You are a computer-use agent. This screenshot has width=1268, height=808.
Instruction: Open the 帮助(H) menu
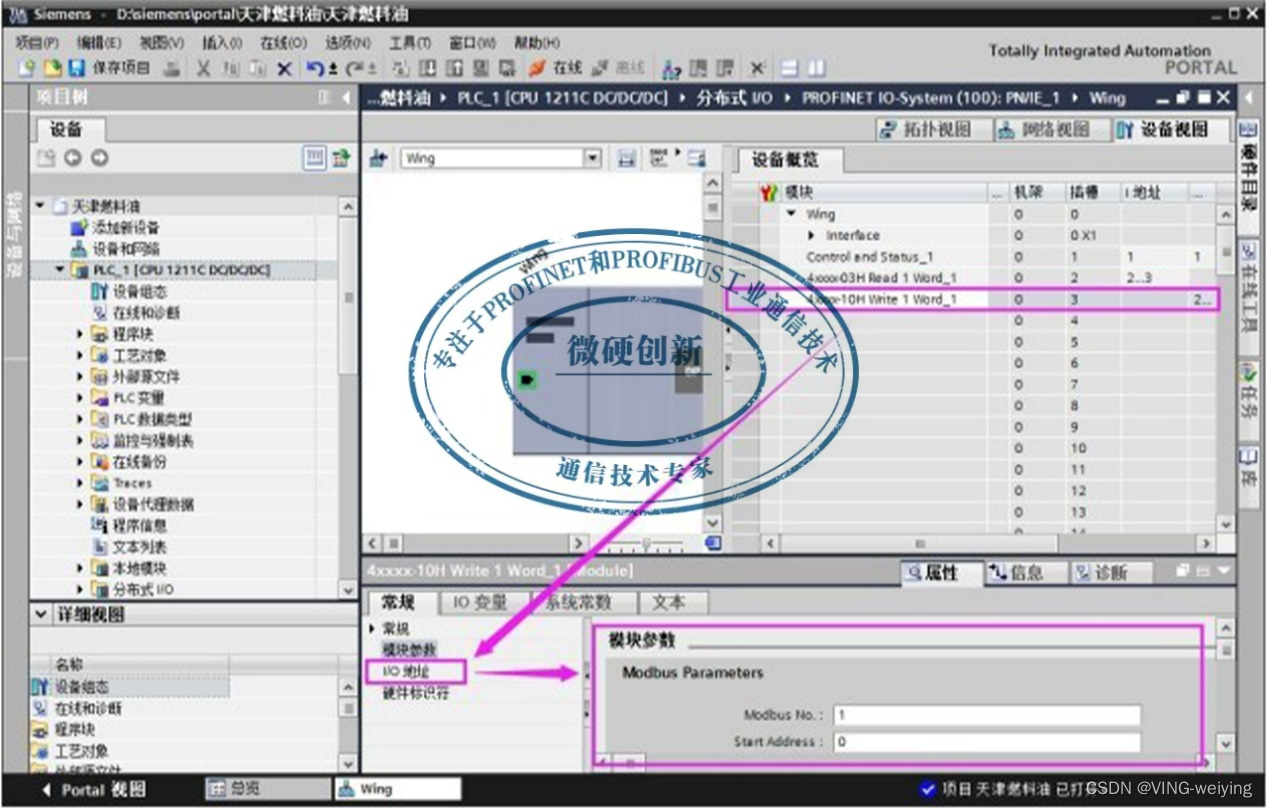pos(537,43)
